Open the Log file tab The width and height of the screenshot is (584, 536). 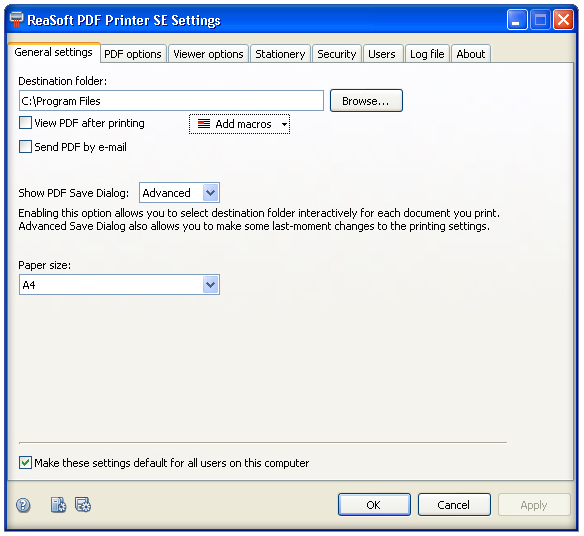click(427, 54)
